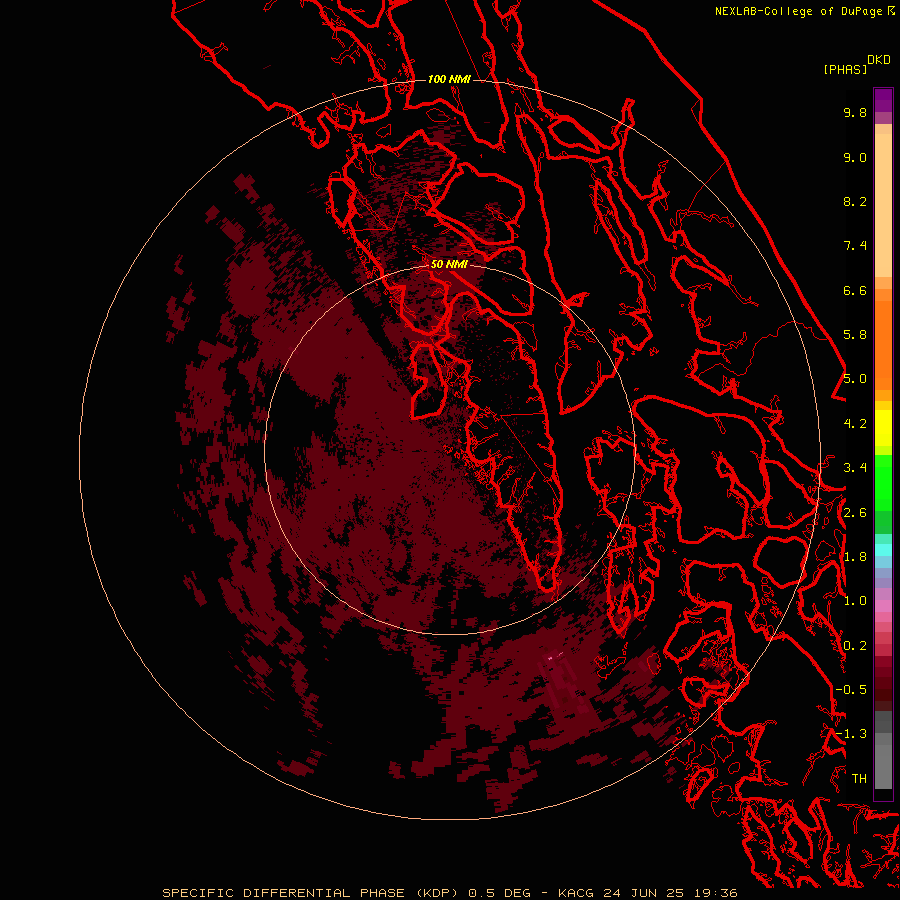Click the "KACG" radar site identifier
900x900 pixels.
click(576, 893)
